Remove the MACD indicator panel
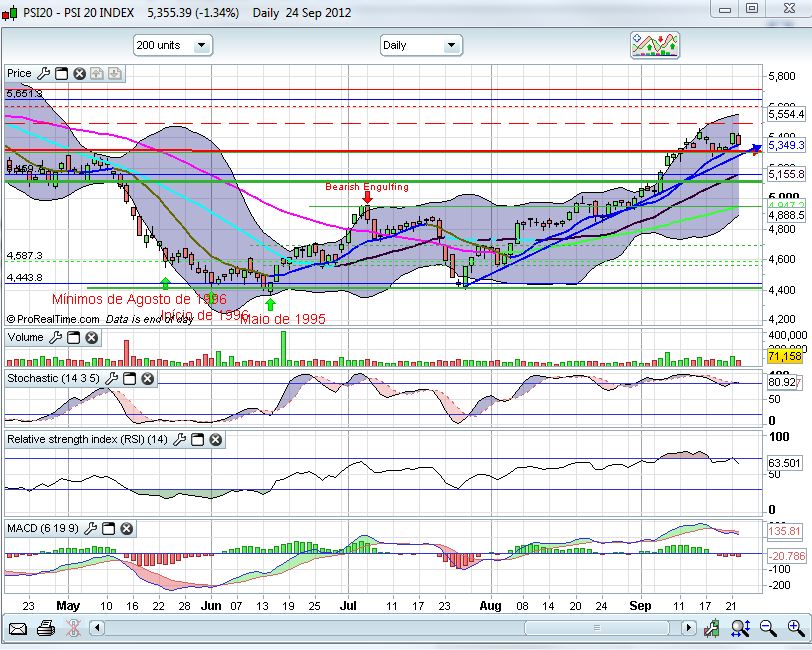Screen dimensions: 812x650 pos(126,528)
